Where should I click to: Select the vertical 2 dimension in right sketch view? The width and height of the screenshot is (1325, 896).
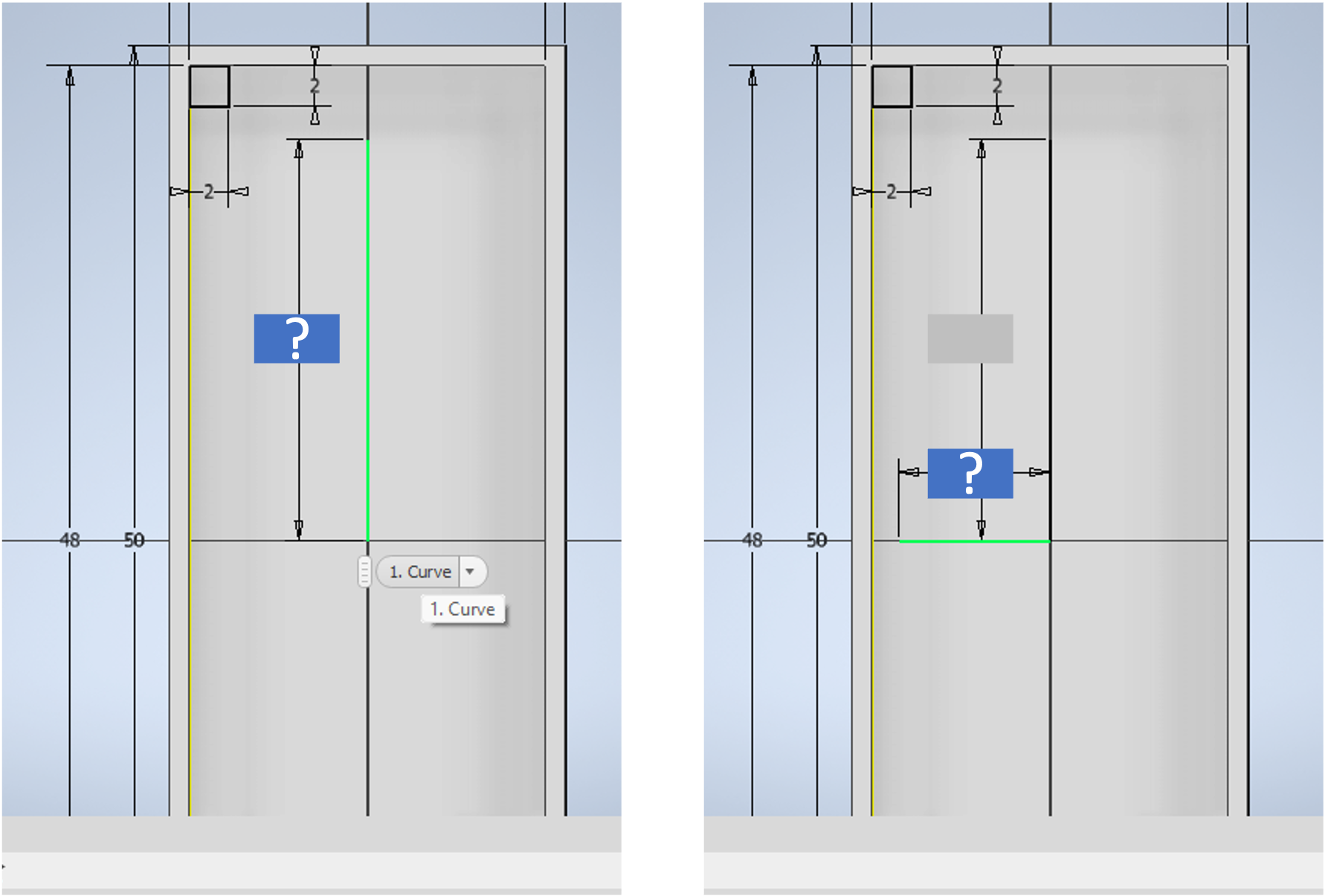(x=998, y=86)
